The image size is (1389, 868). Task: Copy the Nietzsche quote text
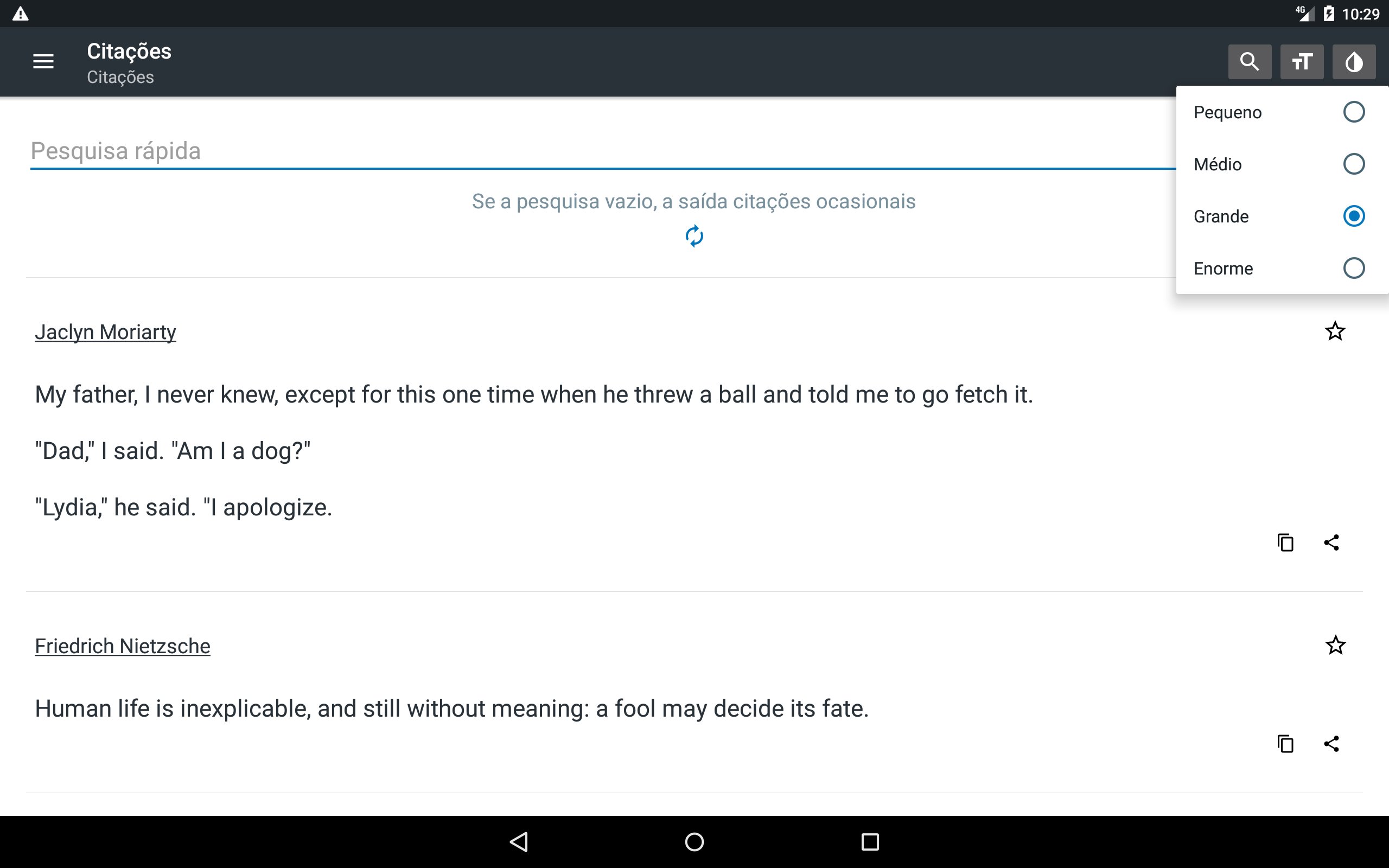pos(1285,744)
